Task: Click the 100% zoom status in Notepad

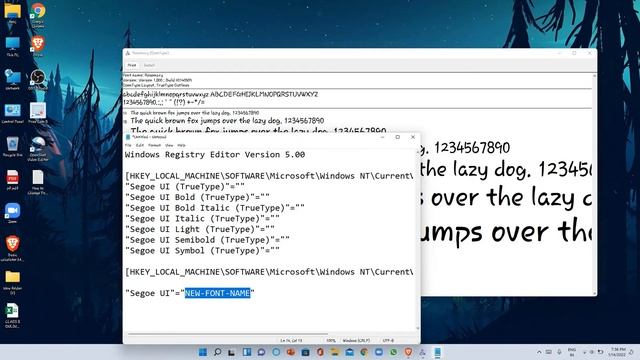Action: [x=331, y=340]
